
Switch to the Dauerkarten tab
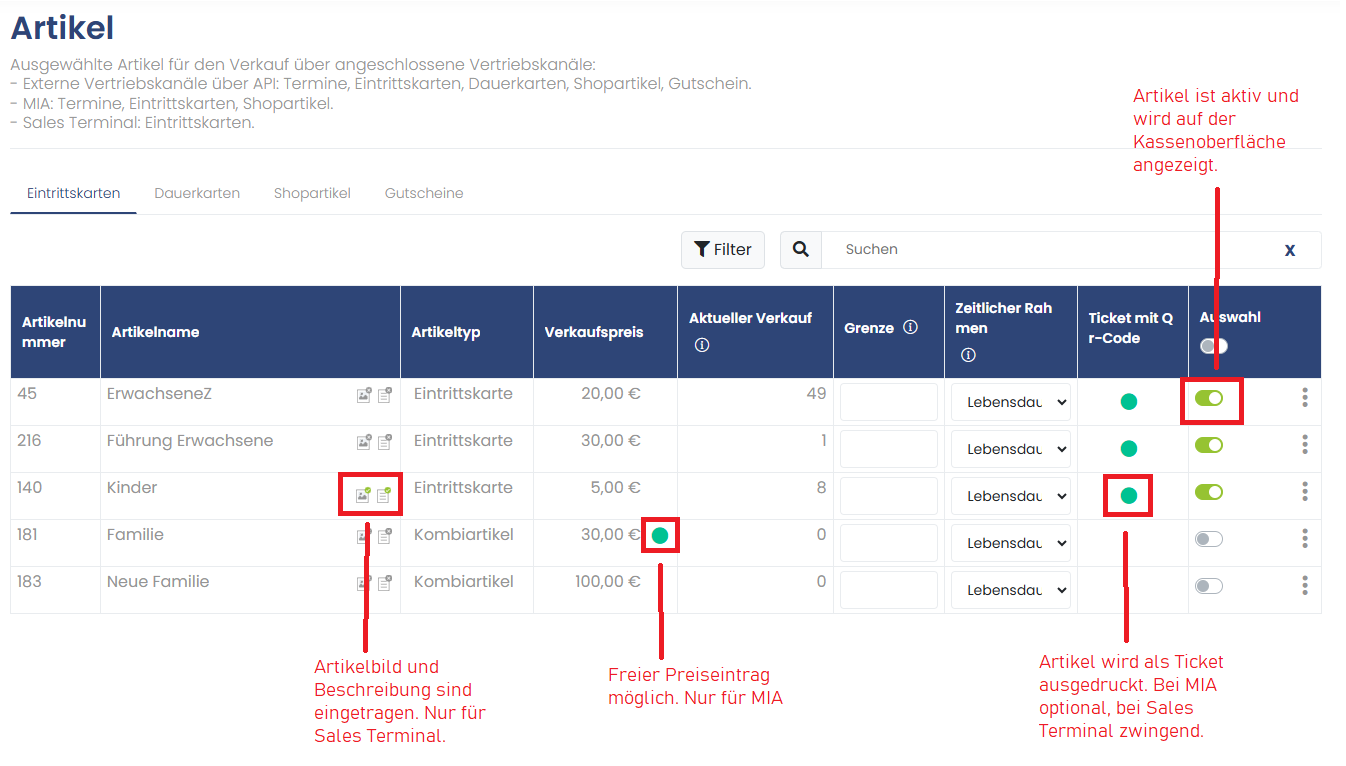point(197,193)
